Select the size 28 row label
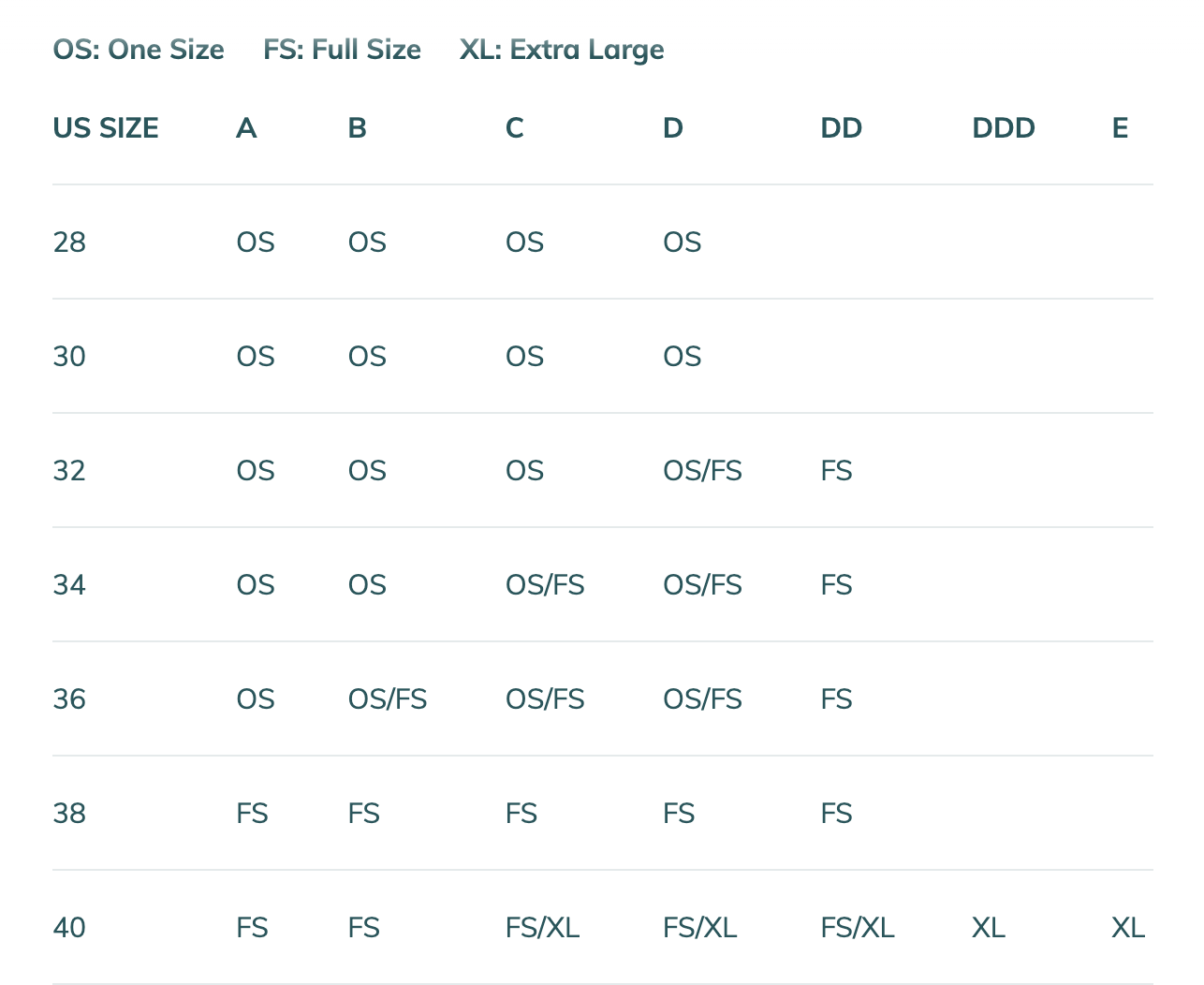The height and width of the screenshot is (985, 1204). [x=69, y=243]
